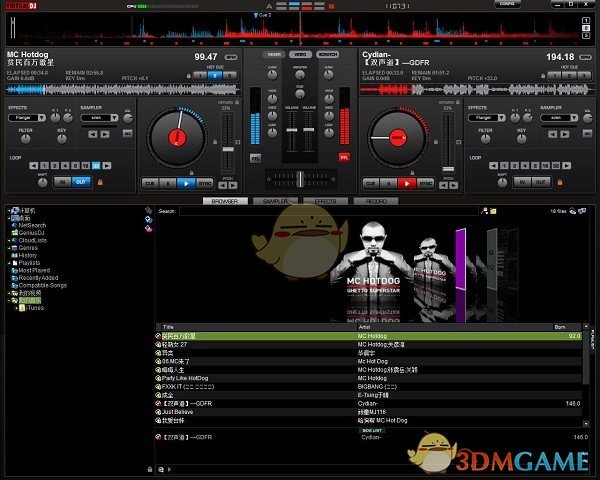Click the lock icon left of left deck's hot cues
The height and width of the screenshot is (480, 600).
tap(189, 76)
